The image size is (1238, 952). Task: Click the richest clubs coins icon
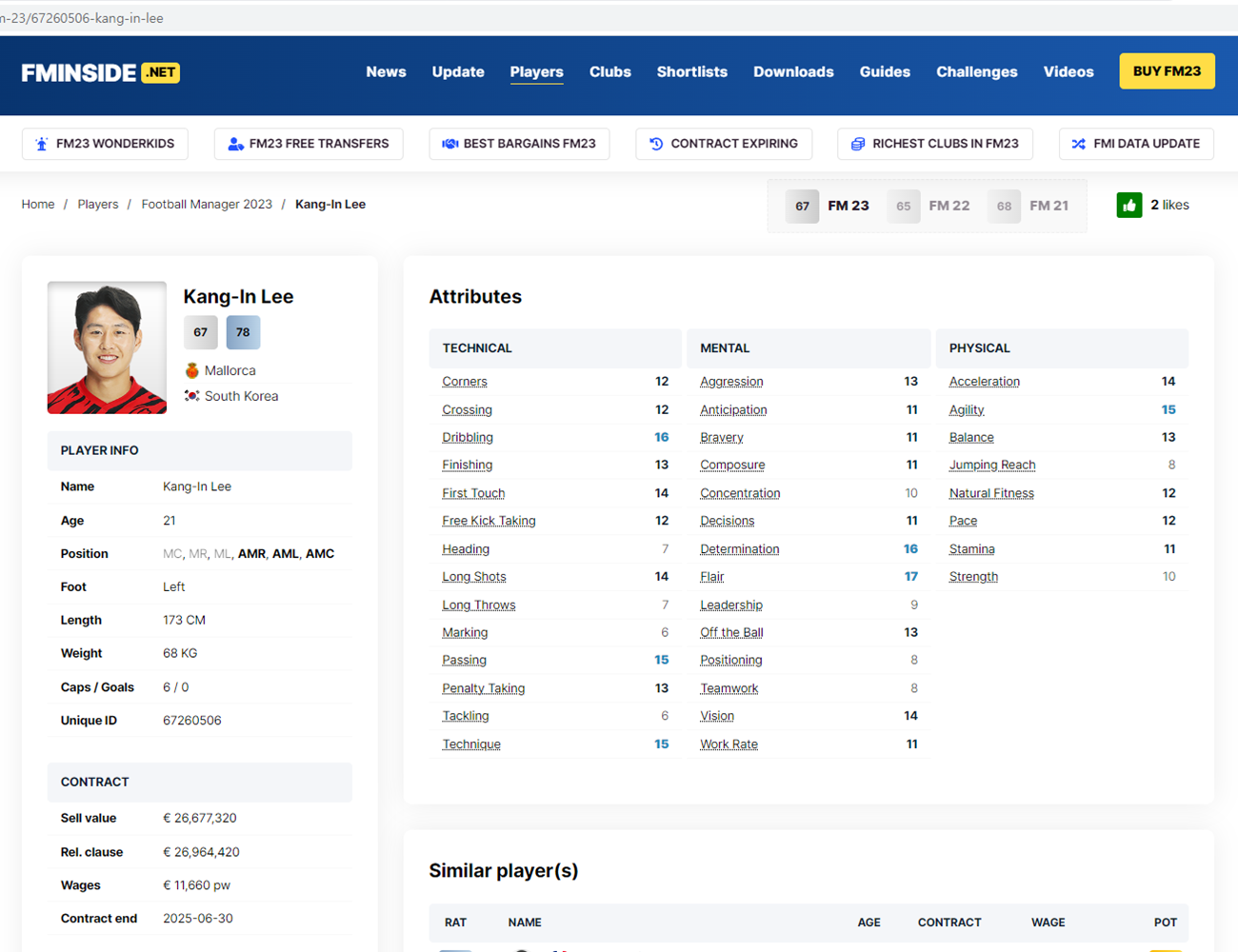(x=858, y=144)
